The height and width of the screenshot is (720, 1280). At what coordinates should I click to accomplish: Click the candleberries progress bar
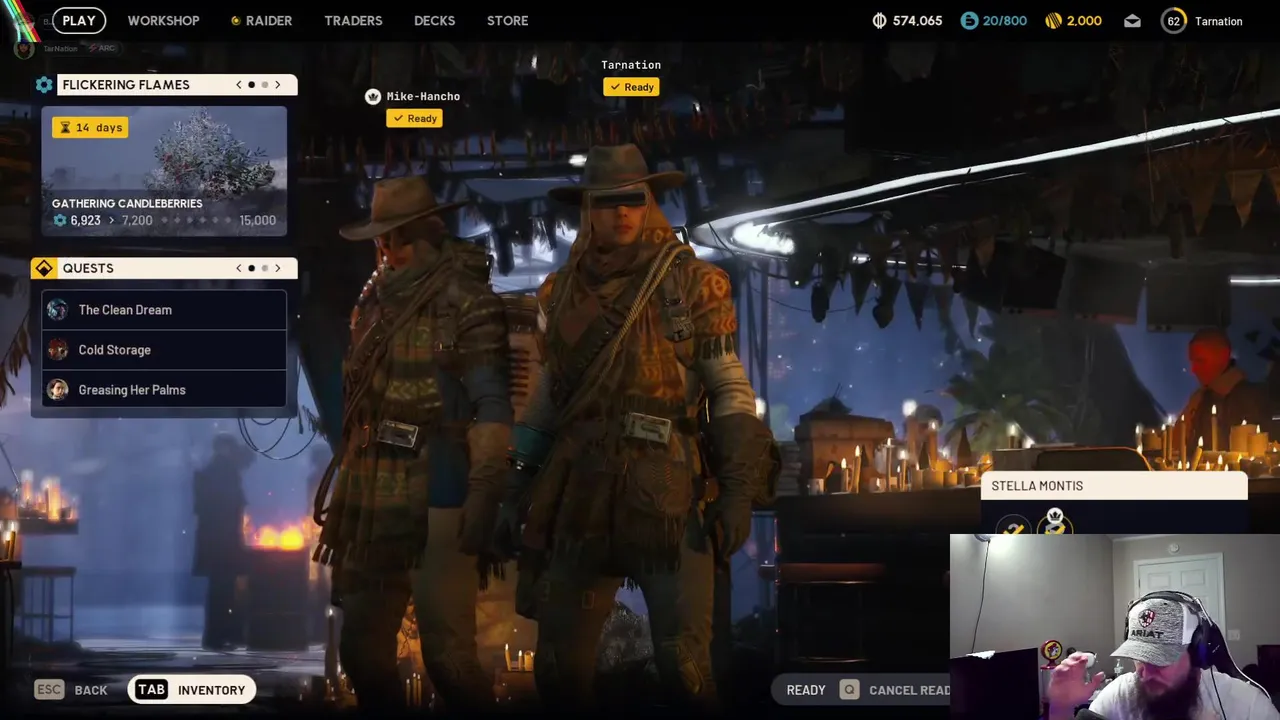click(197, 220)
